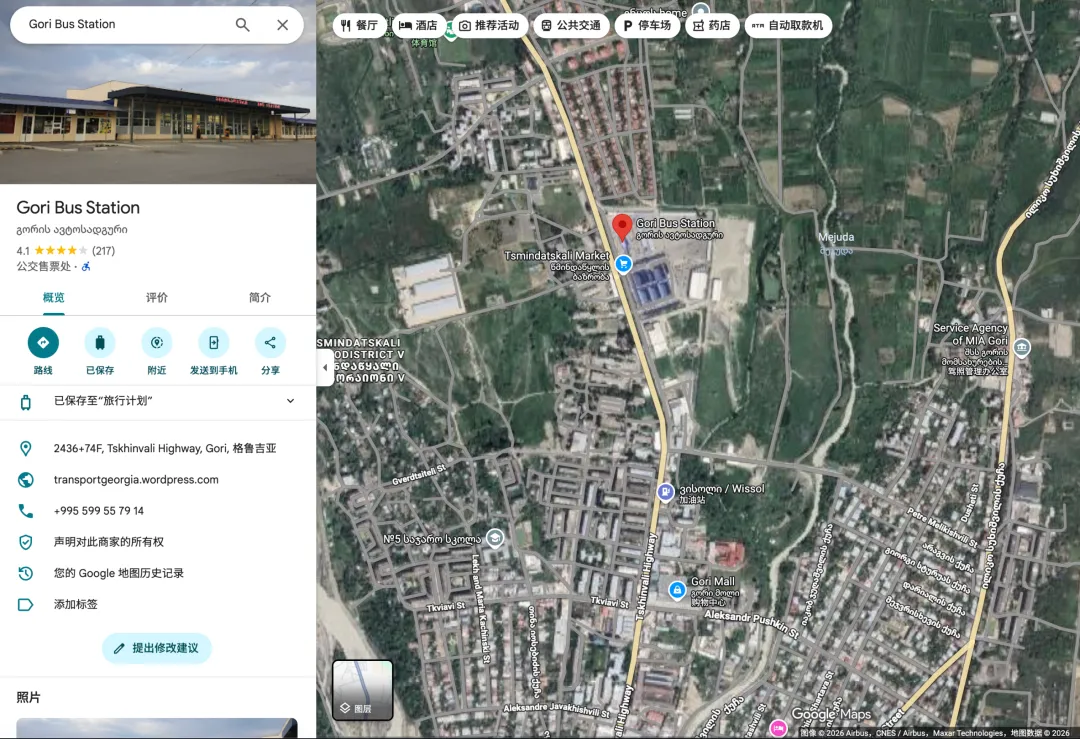Filter map by 餐厅 restaurants chip
1080x739 pixels.
(x=359, y=25)
